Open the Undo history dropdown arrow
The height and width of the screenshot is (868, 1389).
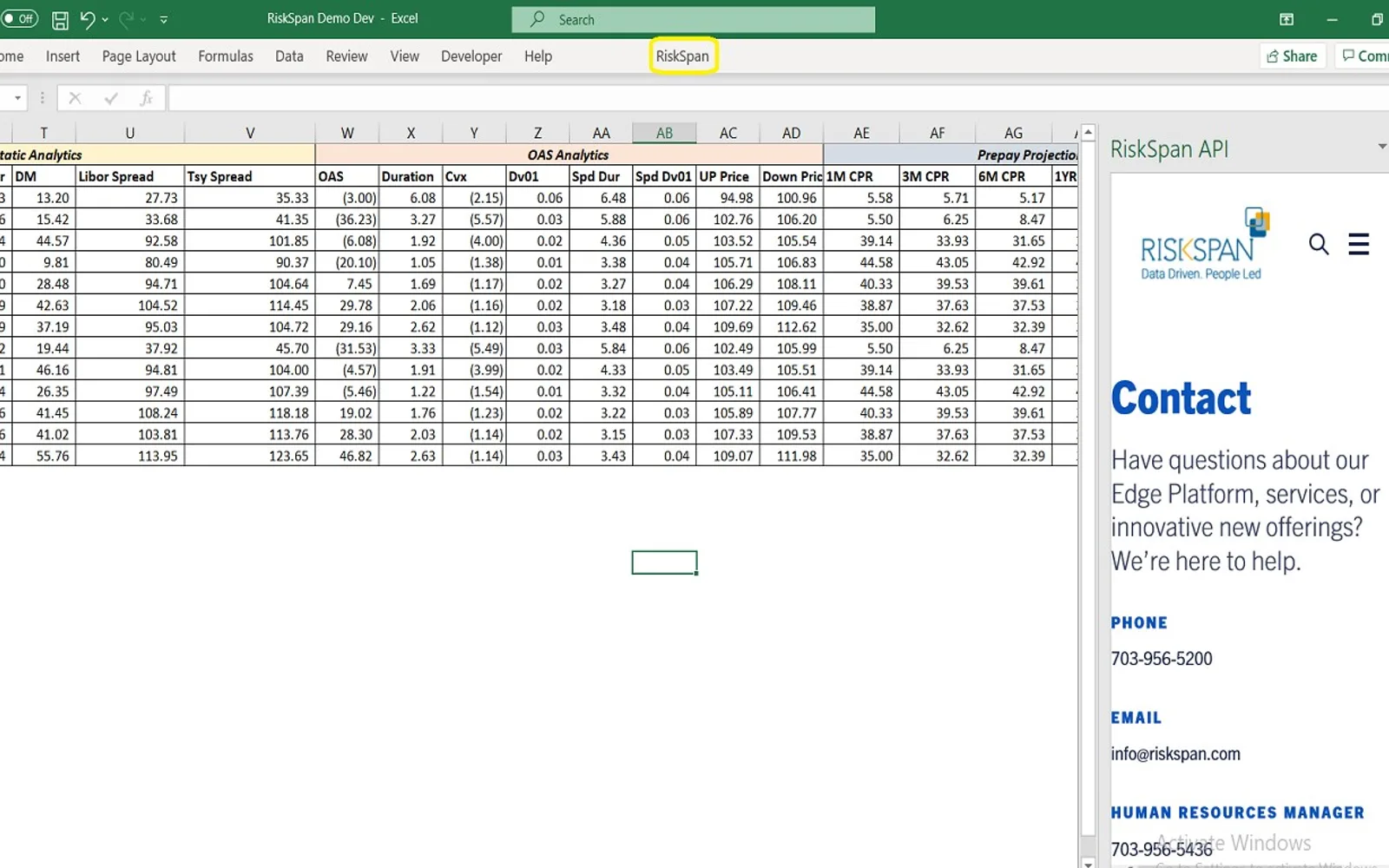[105, 19]
